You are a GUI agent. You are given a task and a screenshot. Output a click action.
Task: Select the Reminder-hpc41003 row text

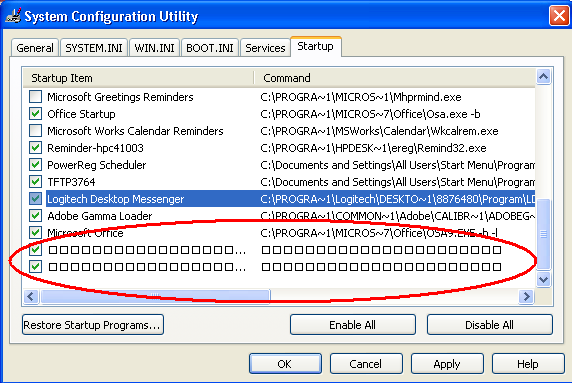[x=95, y=148]
